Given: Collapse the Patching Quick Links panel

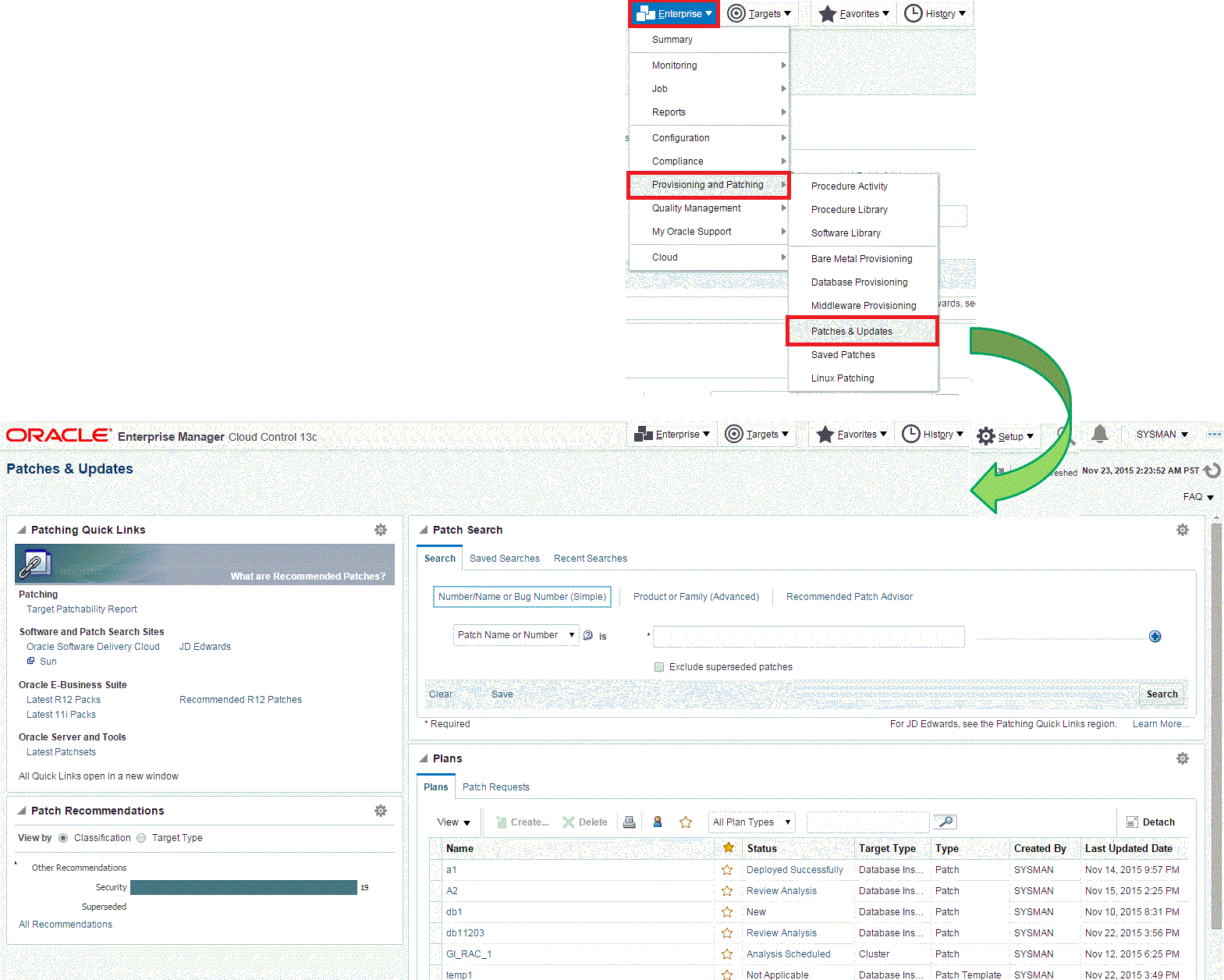Looking at the screenshot, I should (22, 530).
